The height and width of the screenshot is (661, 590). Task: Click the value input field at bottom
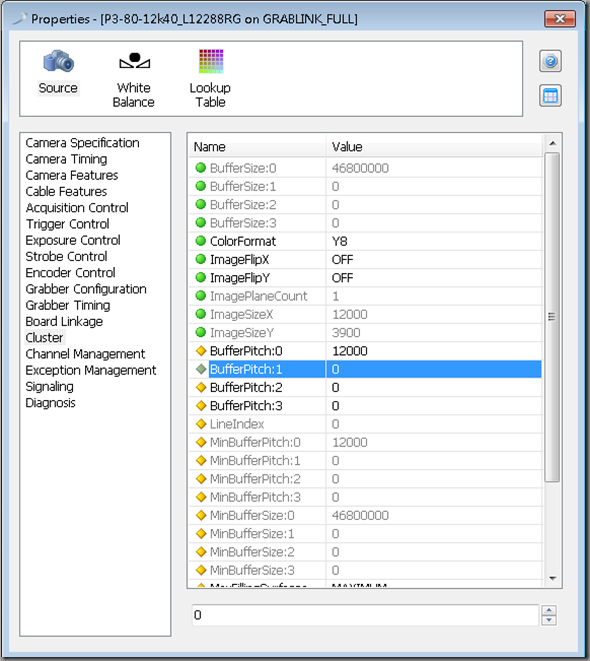point(365,615)
